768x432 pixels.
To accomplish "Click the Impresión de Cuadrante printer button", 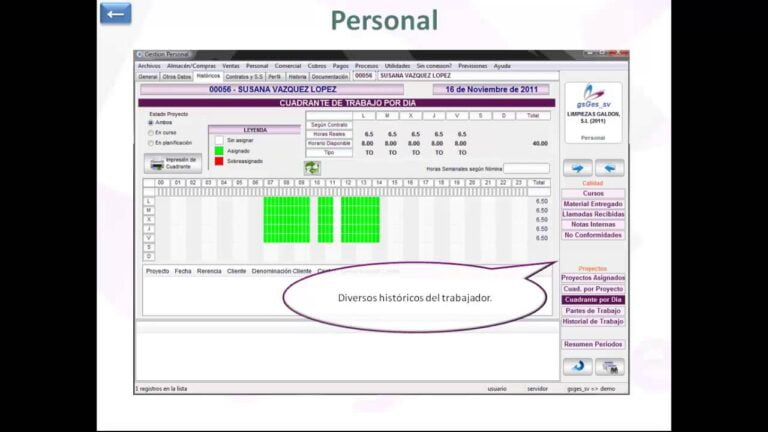I will (x=174, y=163).
